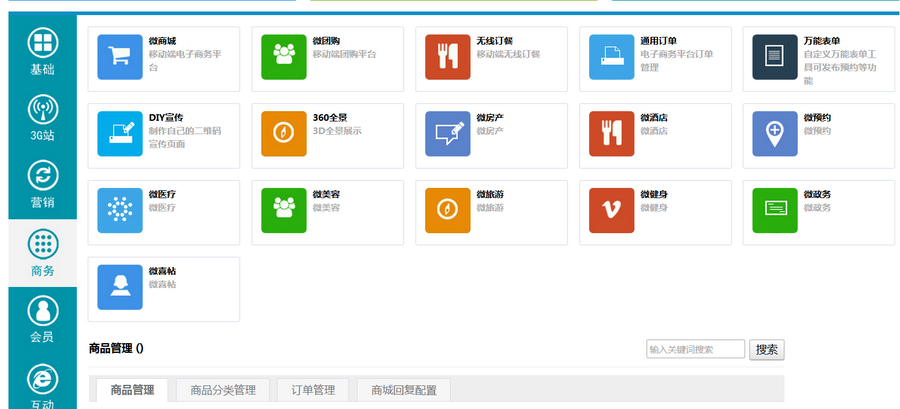Viewport: 900px width, 409px height.
Task: Select the 360全景 compass icon
Action: click(x=283, y=134)
